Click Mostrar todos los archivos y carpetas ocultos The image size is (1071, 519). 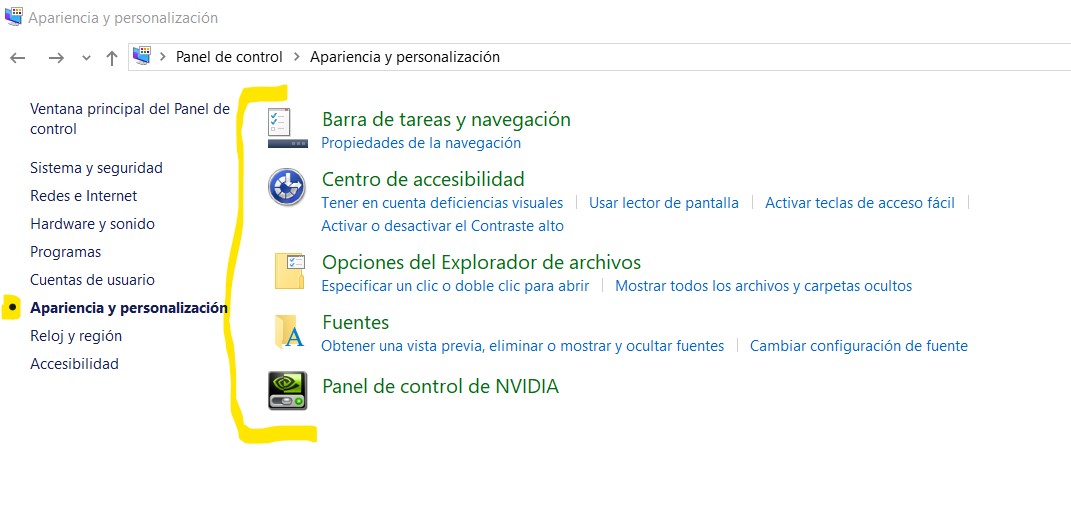(x=763, y=286)
